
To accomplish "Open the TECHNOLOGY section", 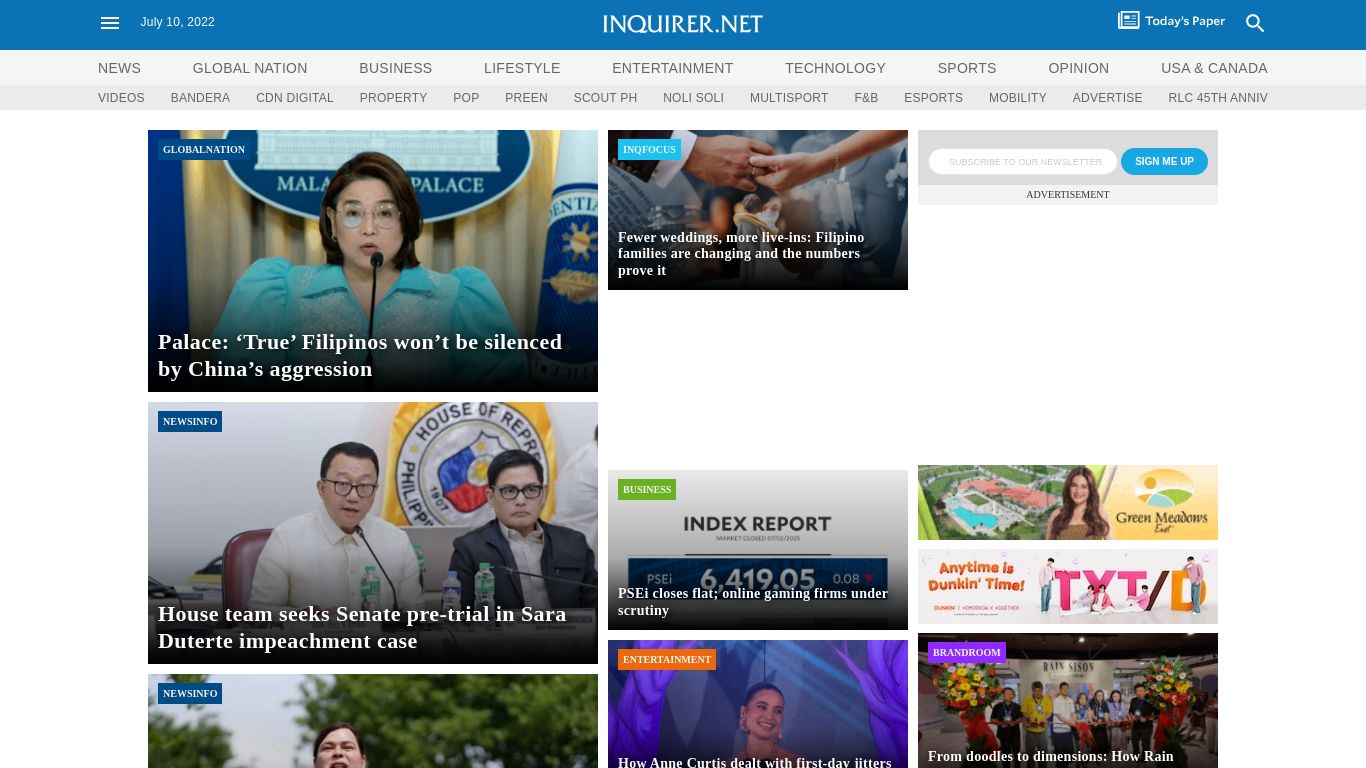I will (835, 68).
